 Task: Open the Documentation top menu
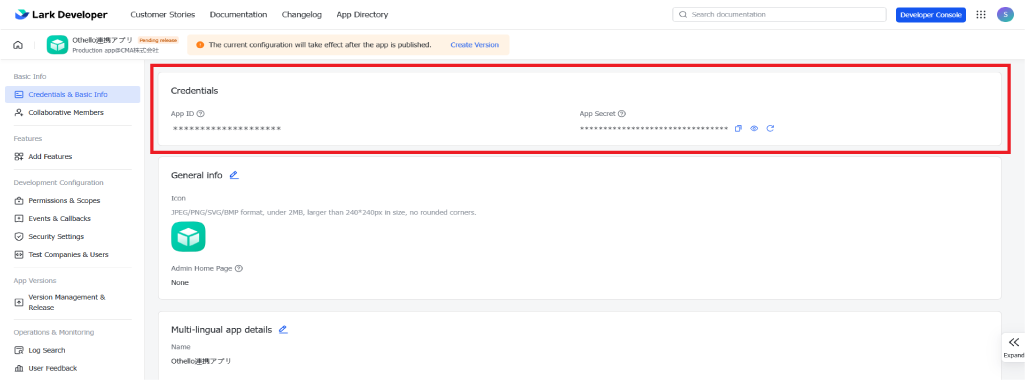(x=239, y=14)
